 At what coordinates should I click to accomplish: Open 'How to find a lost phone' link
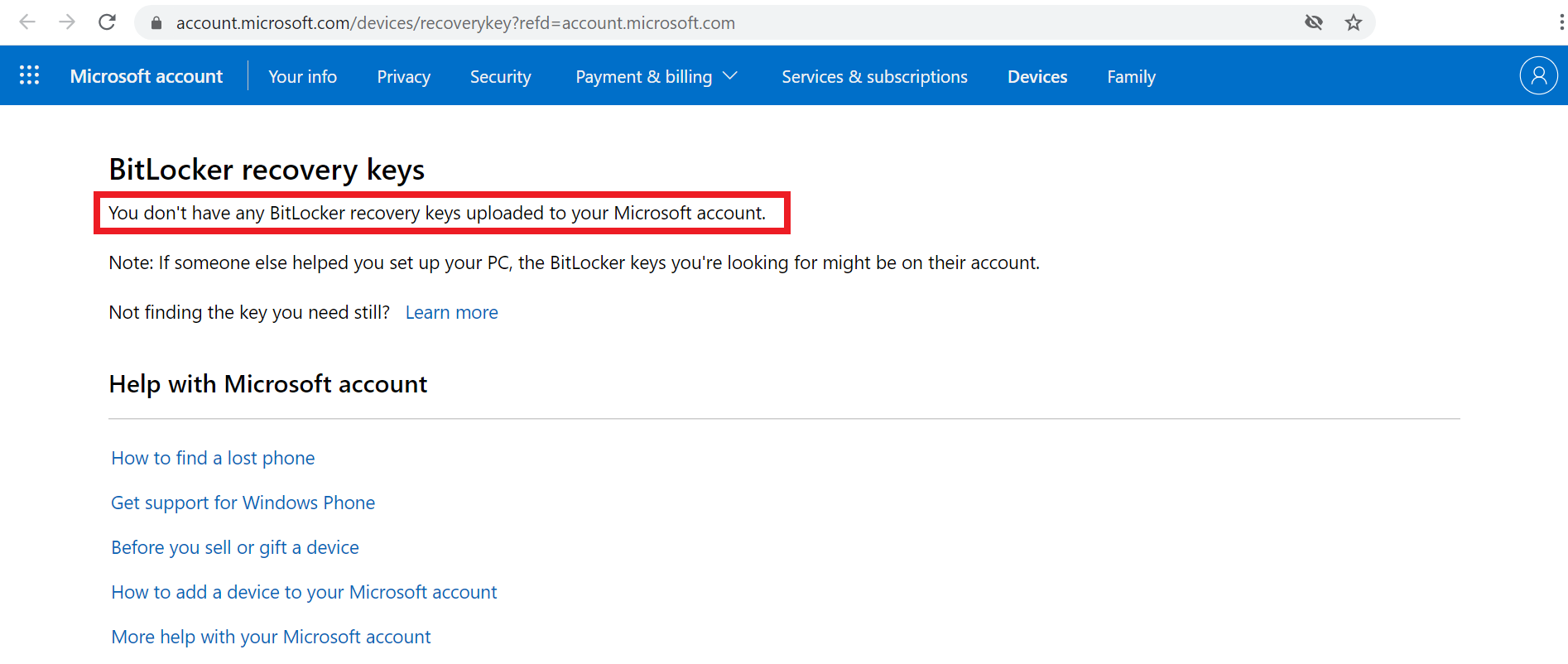pos(214,458)
